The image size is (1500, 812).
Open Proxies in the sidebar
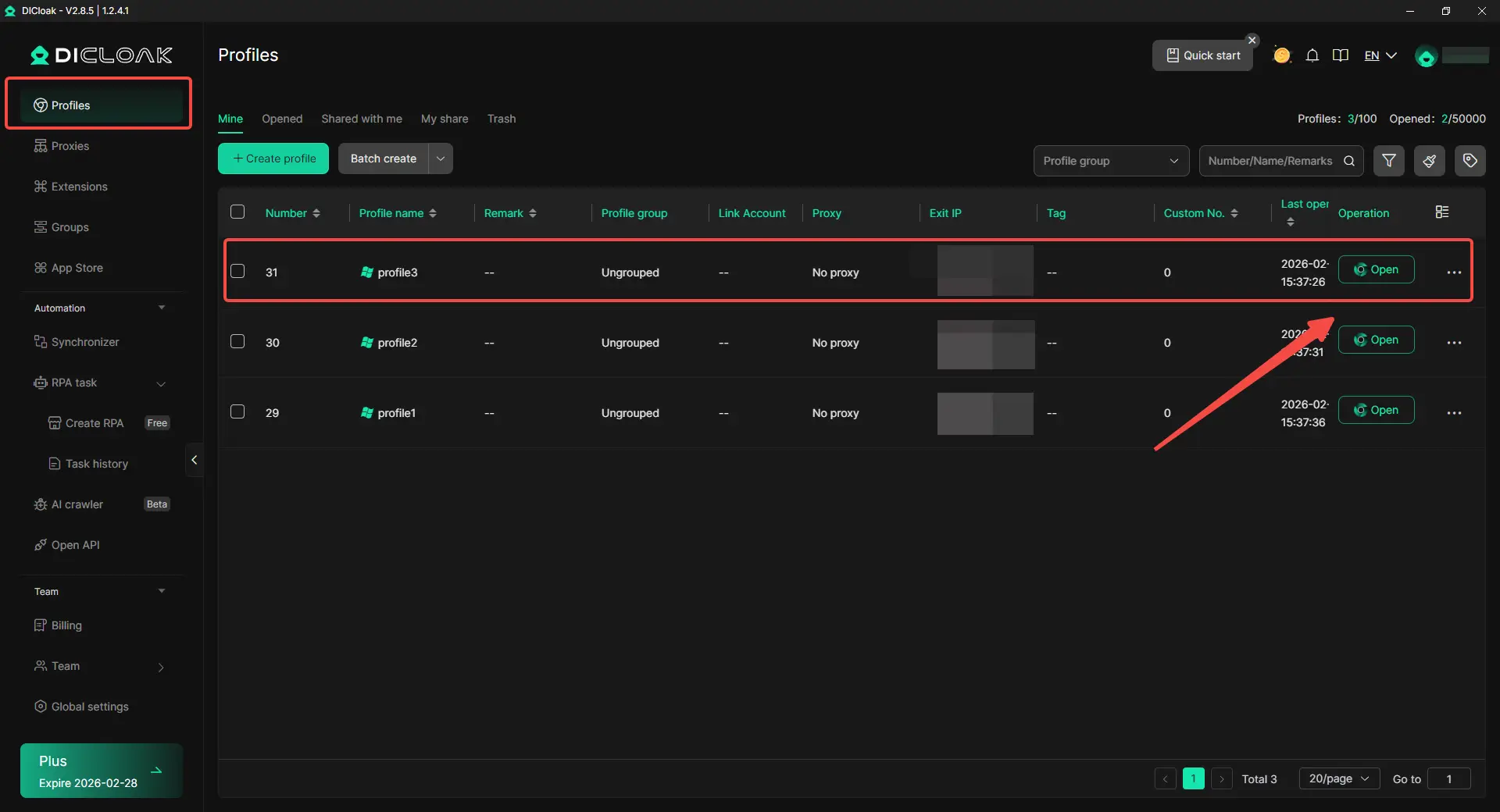[70, 146]
